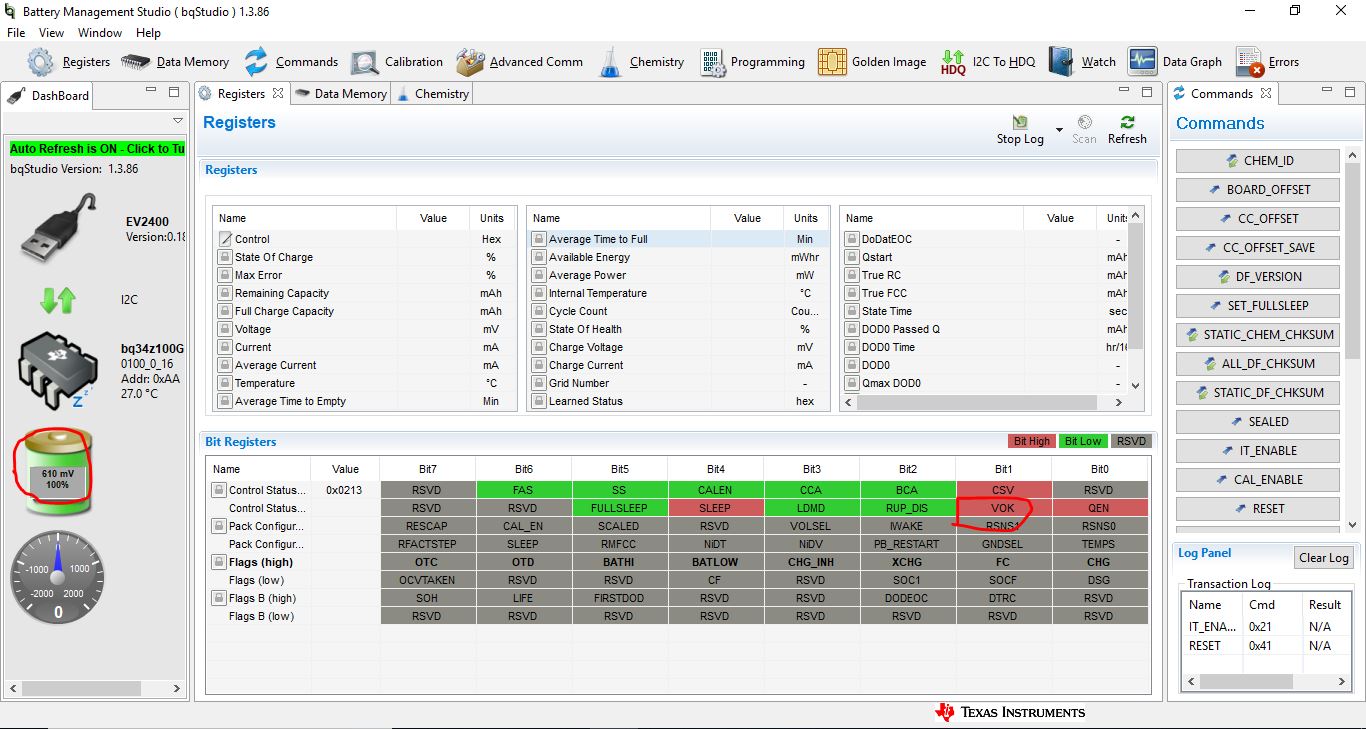Image resolution: width=1366 pixels, height=729 pixels.
Task: Click the current meter dial
Action: 58,579
